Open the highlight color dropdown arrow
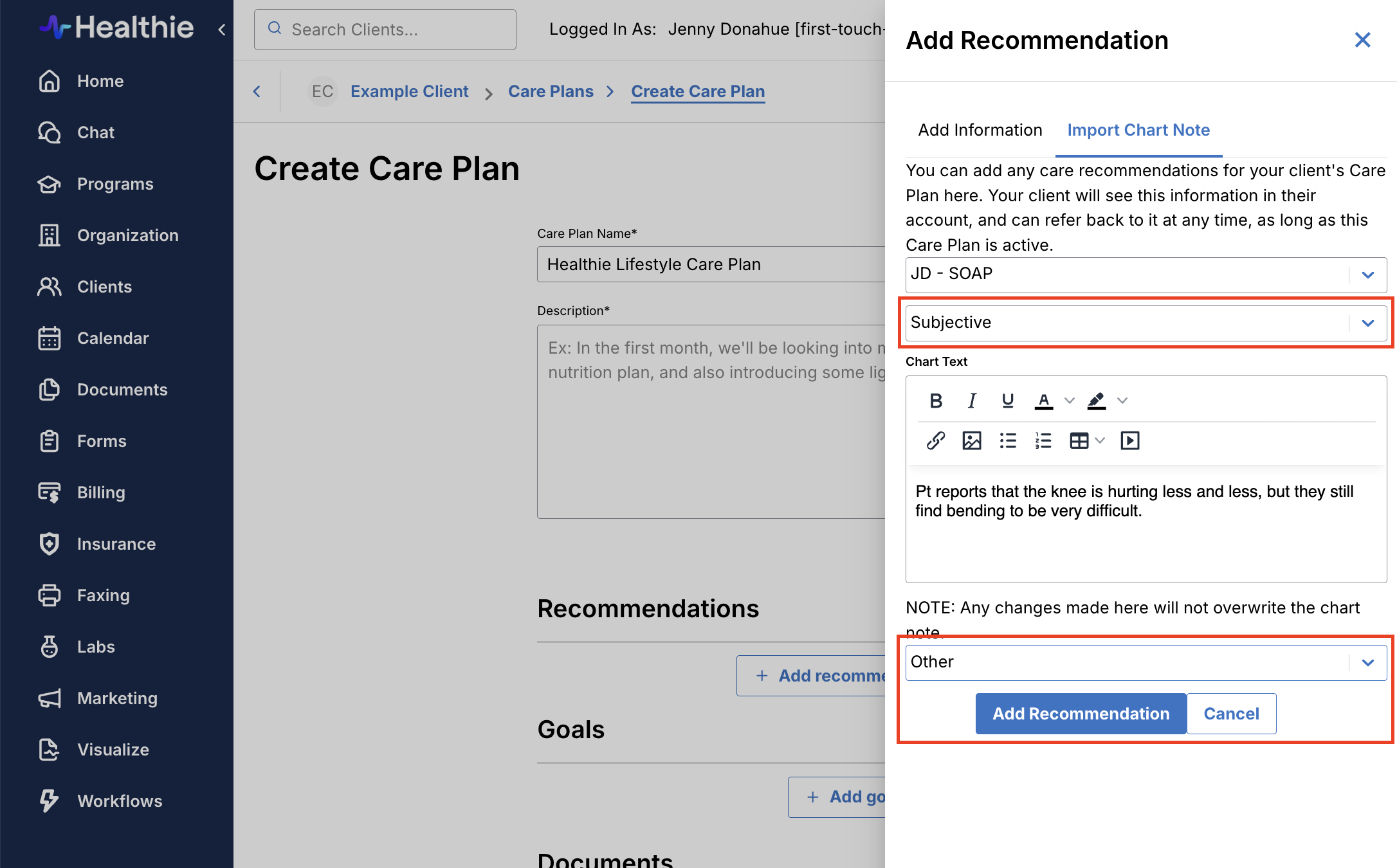The height and width of the screenshot is (868, 1397). click(x=1122, y=401)
